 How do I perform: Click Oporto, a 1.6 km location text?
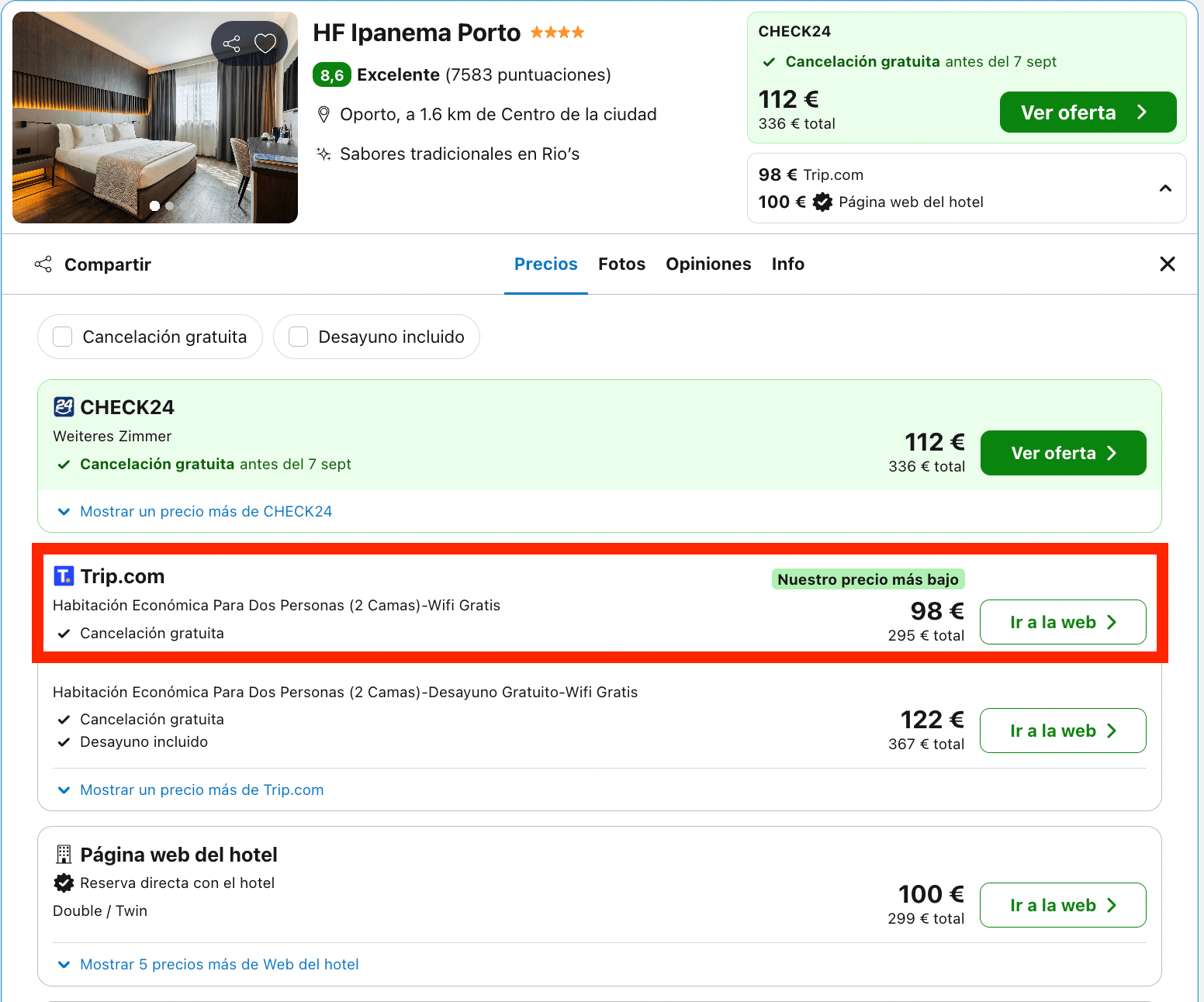498,115
